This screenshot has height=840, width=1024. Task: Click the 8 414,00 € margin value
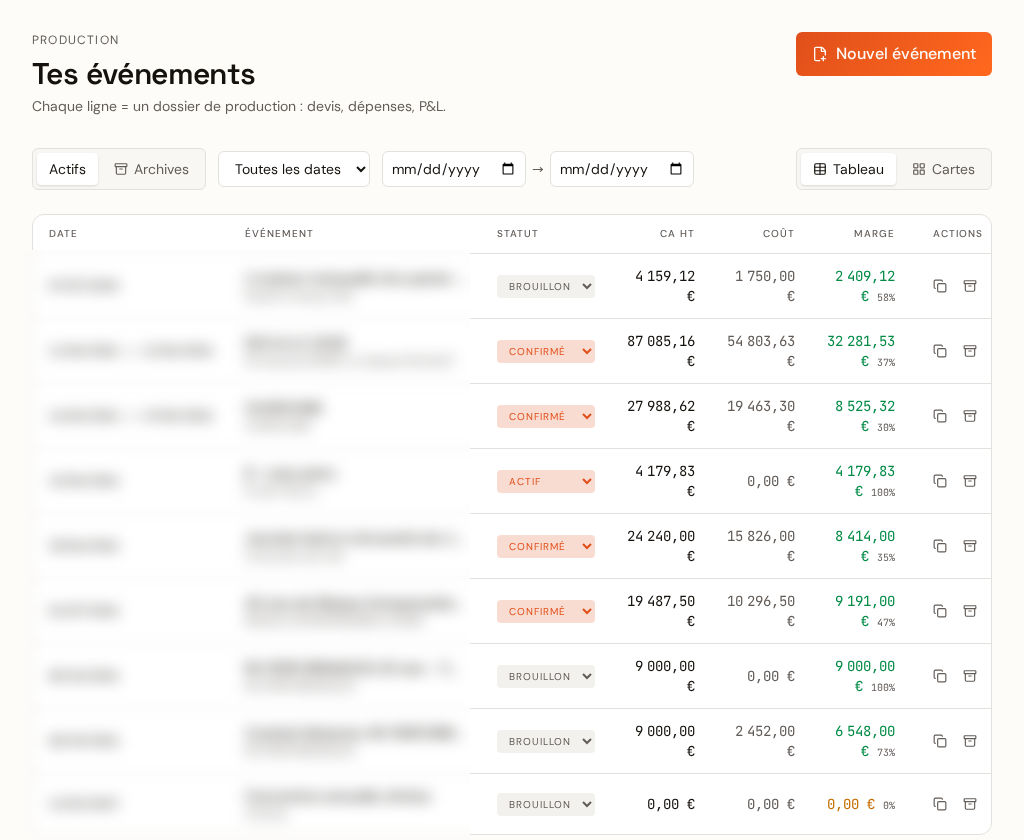[865, 546]
